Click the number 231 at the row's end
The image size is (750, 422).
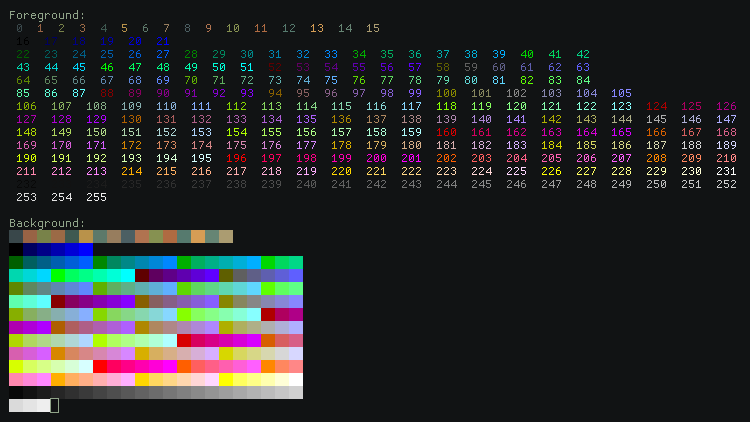(726, 172)
